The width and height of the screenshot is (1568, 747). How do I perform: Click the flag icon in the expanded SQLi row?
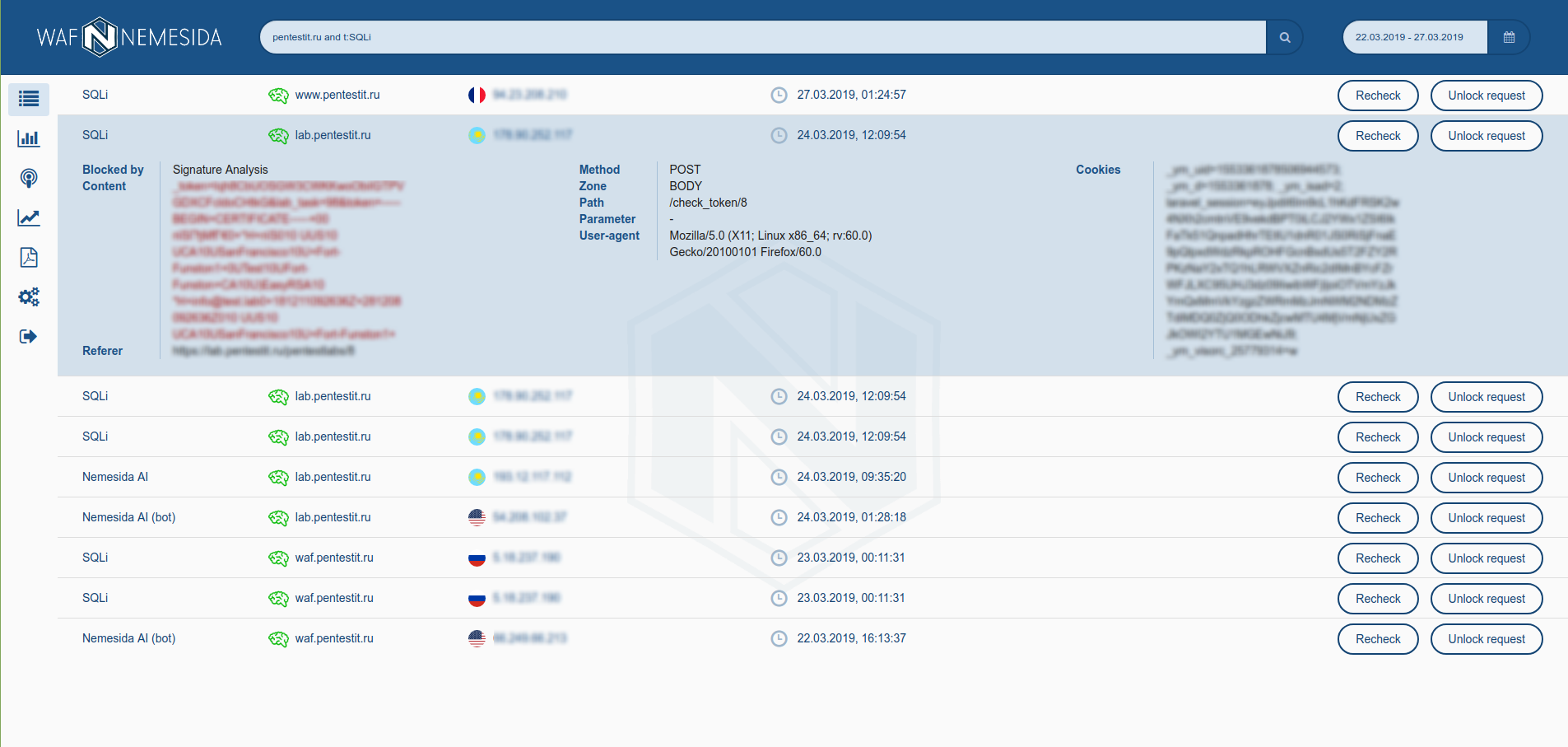pos(477,135)
